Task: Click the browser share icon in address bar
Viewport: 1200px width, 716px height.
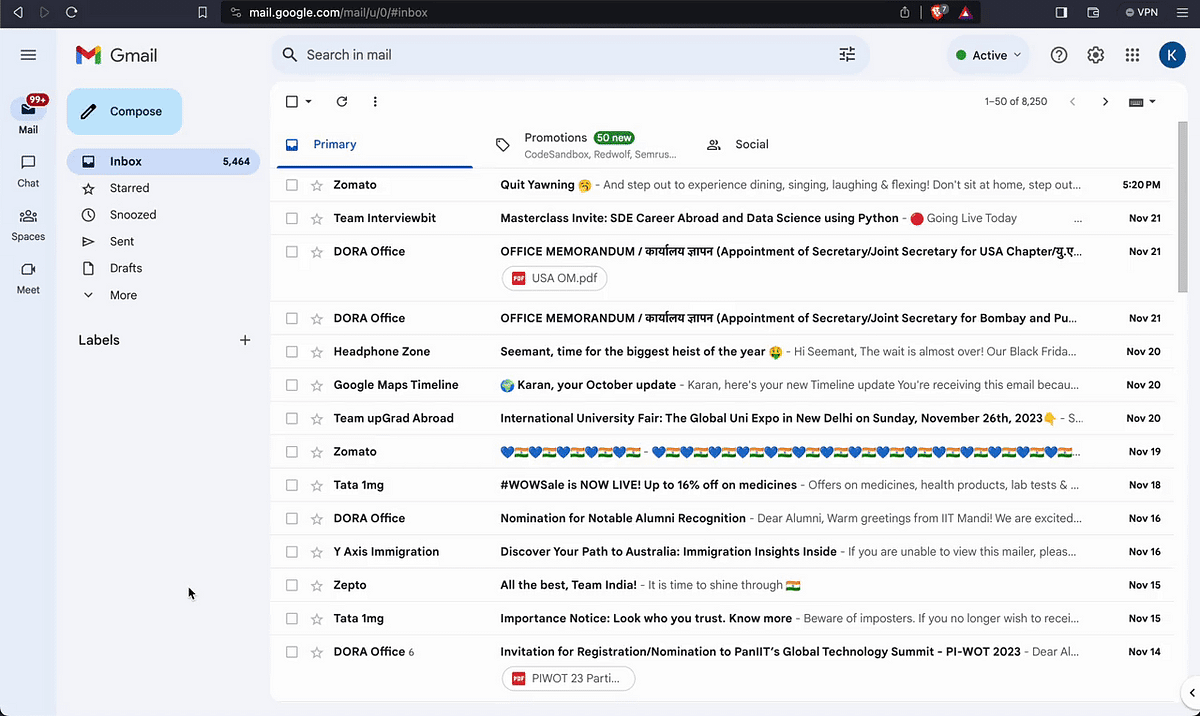Action: click(905, 12)
